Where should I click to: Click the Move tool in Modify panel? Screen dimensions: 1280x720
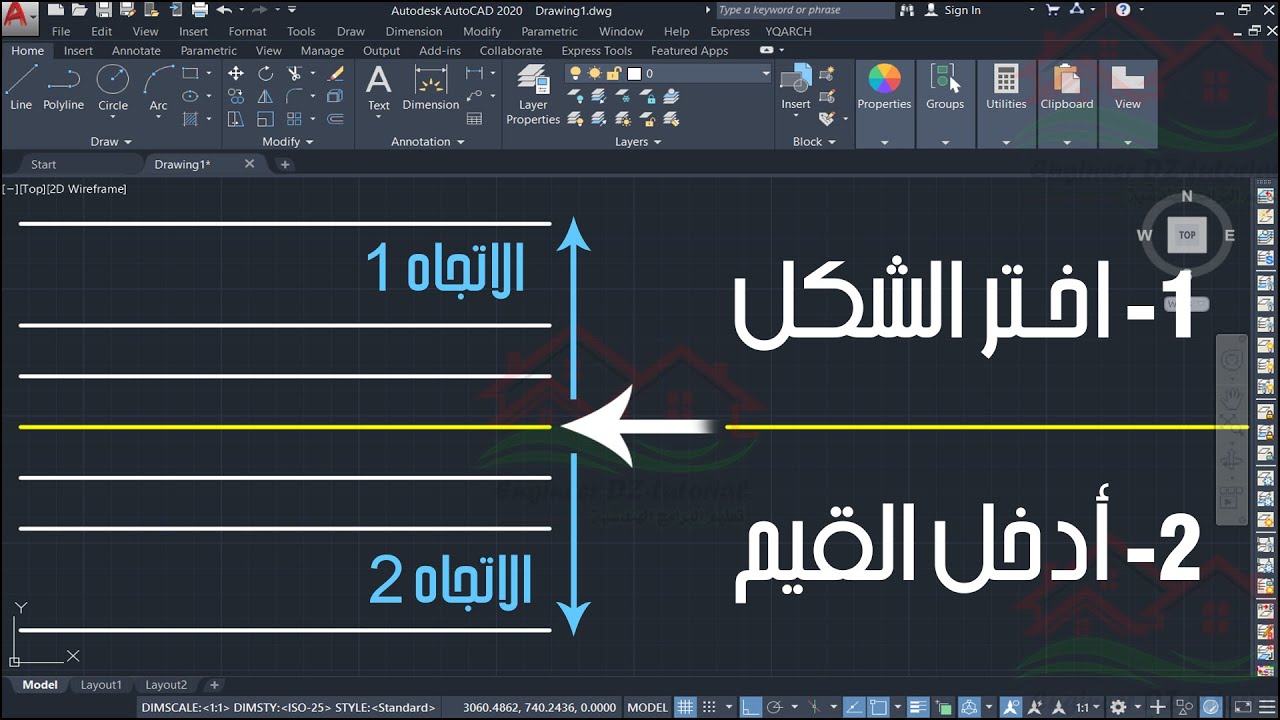(x=236, y=73)
